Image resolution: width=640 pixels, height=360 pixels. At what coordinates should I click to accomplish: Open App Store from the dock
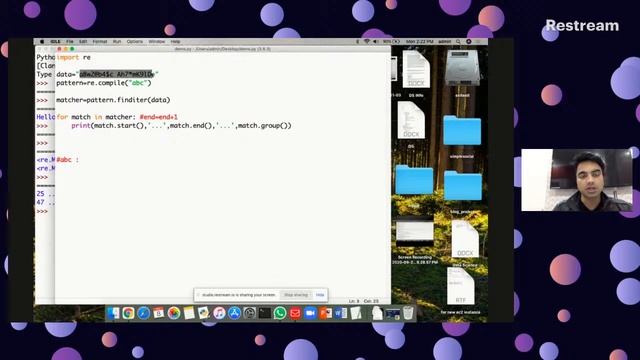tap(234, 313)
